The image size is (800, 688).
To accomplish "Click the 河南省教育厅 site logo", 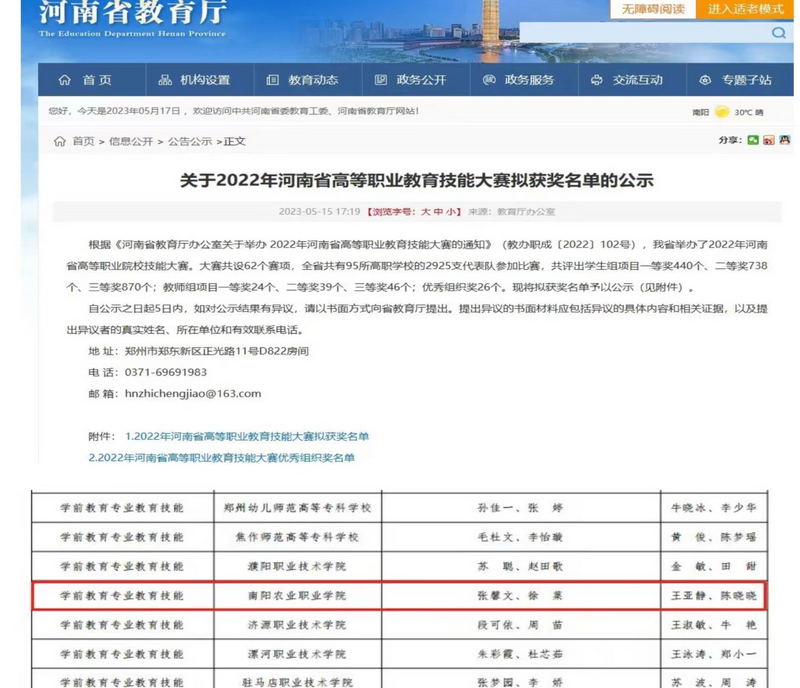I will click(x=133, y=18).
